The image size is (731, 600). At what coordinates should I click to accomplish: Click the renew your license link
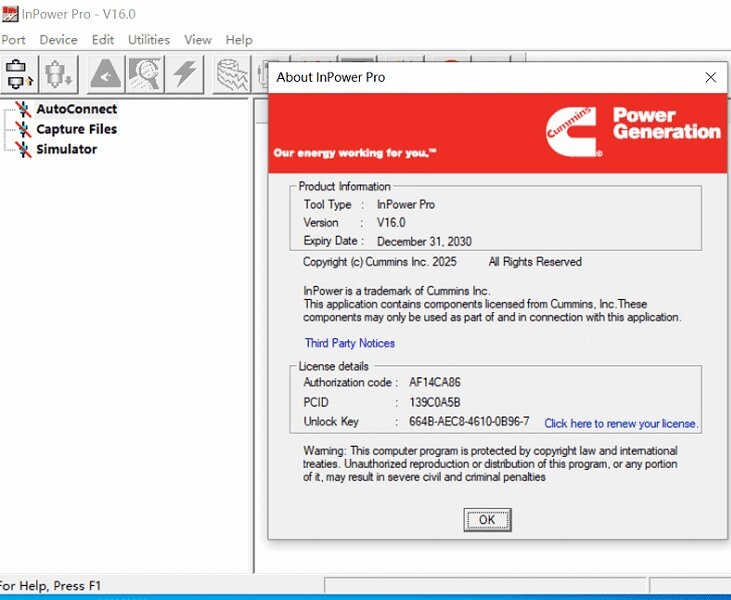coord(621,423)
